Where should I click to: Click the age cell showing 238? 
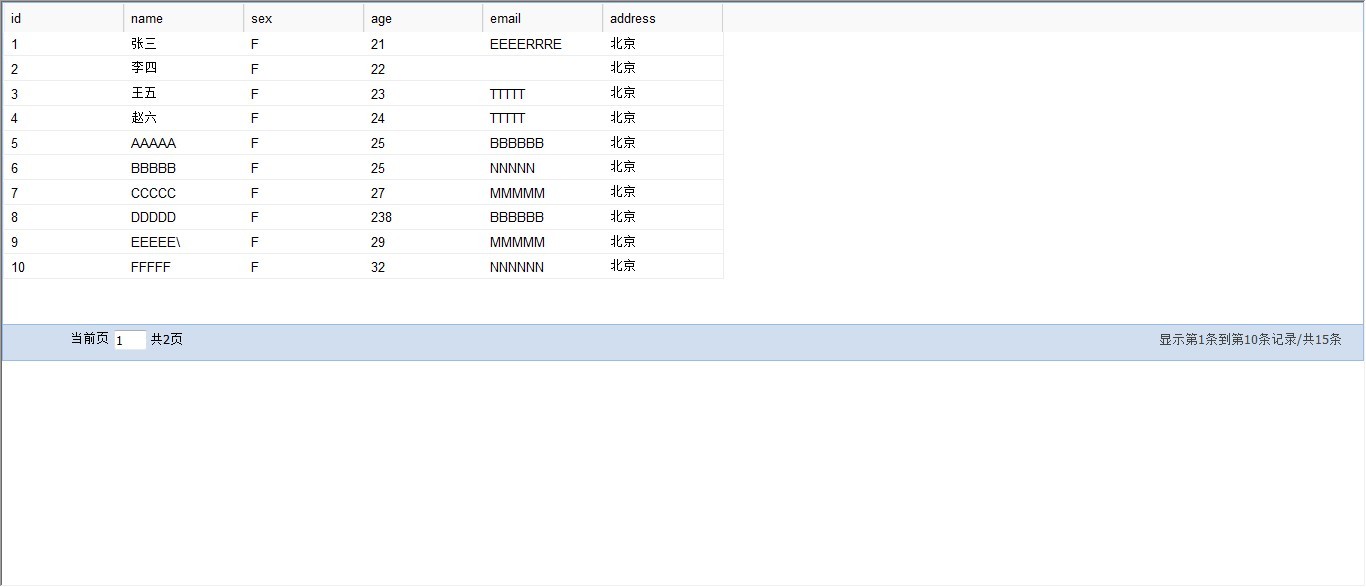coord(381,217)
